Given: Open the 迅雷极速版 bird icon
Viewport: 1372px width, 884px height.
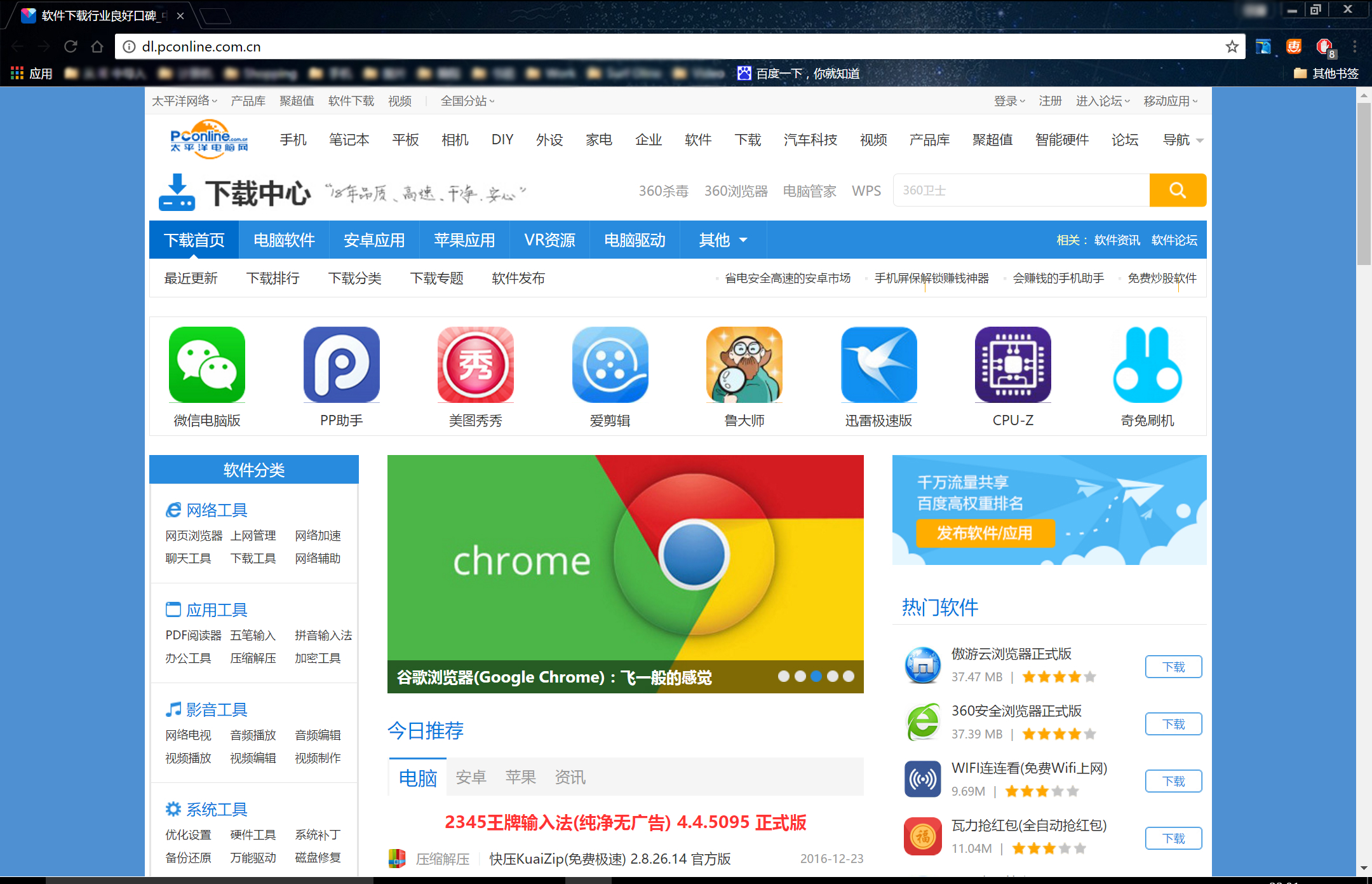Looking at the screenshot, I should (x=879, y=365).
